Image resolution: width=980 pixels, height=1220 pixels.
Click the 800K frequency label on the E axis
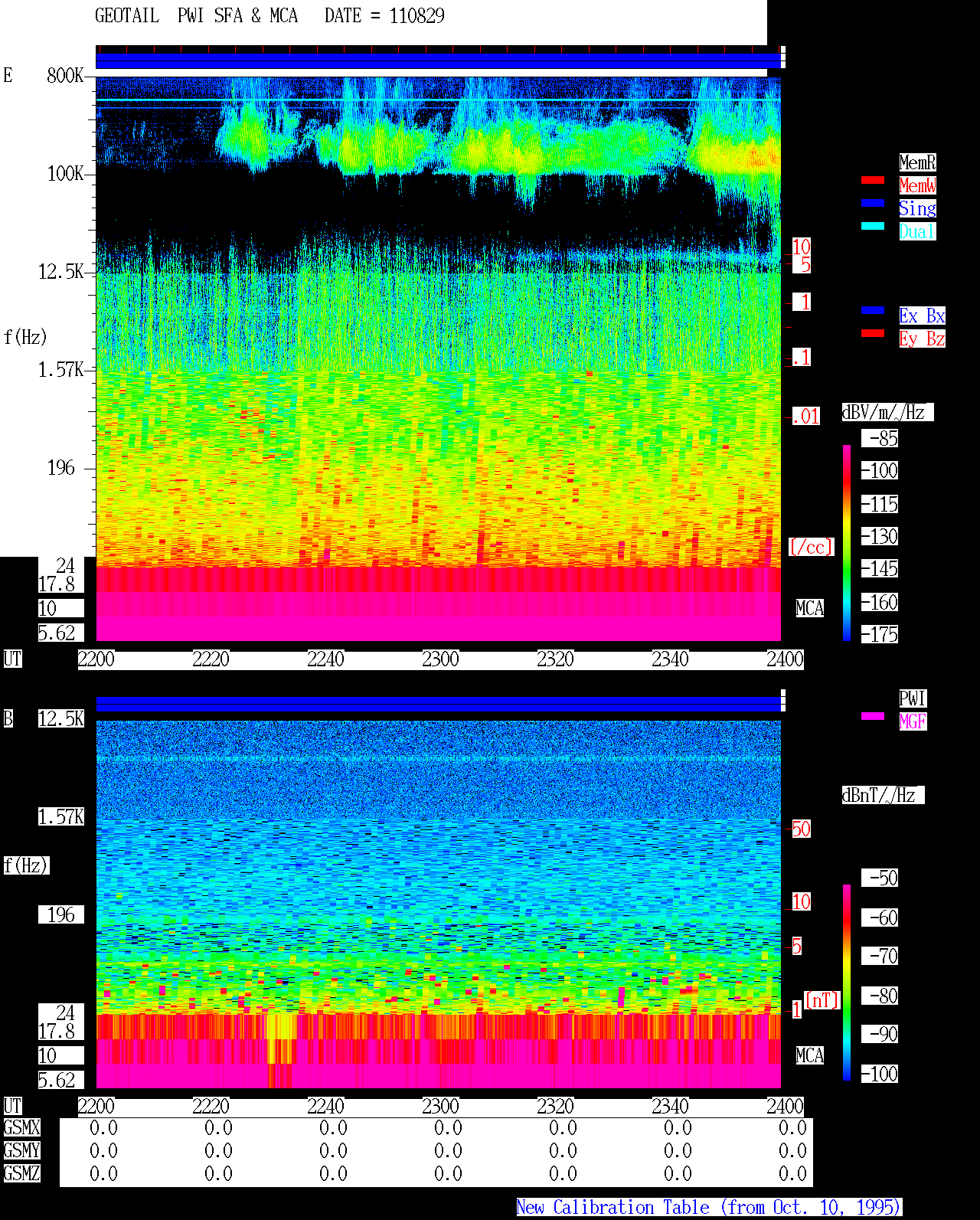(x=65, y=76)
